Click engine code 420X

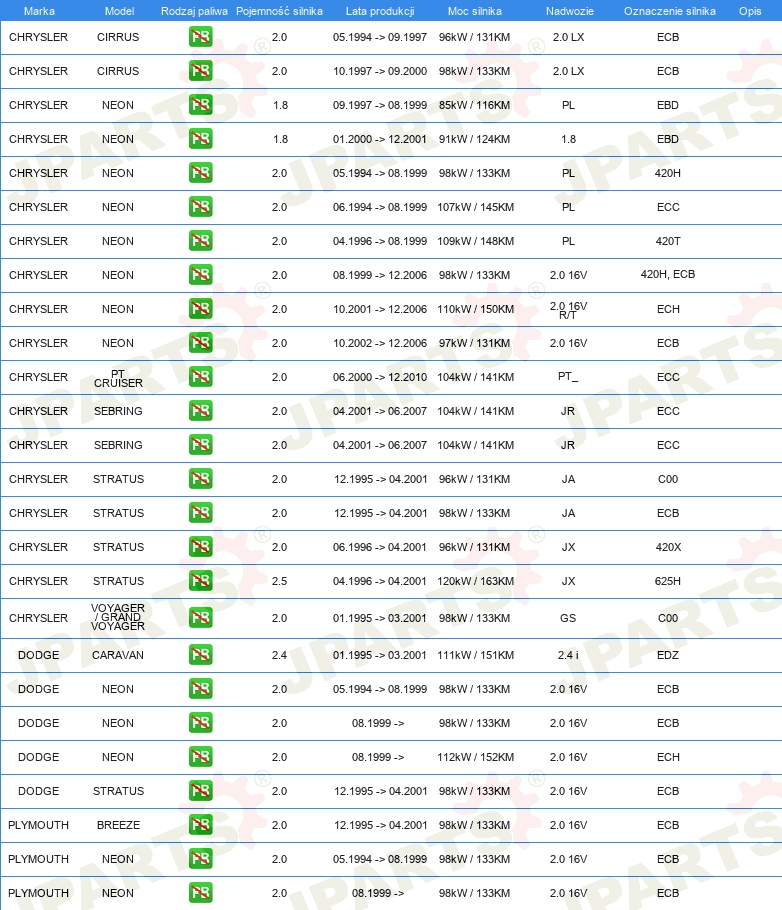pyautogui.click(x=668, y=547)
